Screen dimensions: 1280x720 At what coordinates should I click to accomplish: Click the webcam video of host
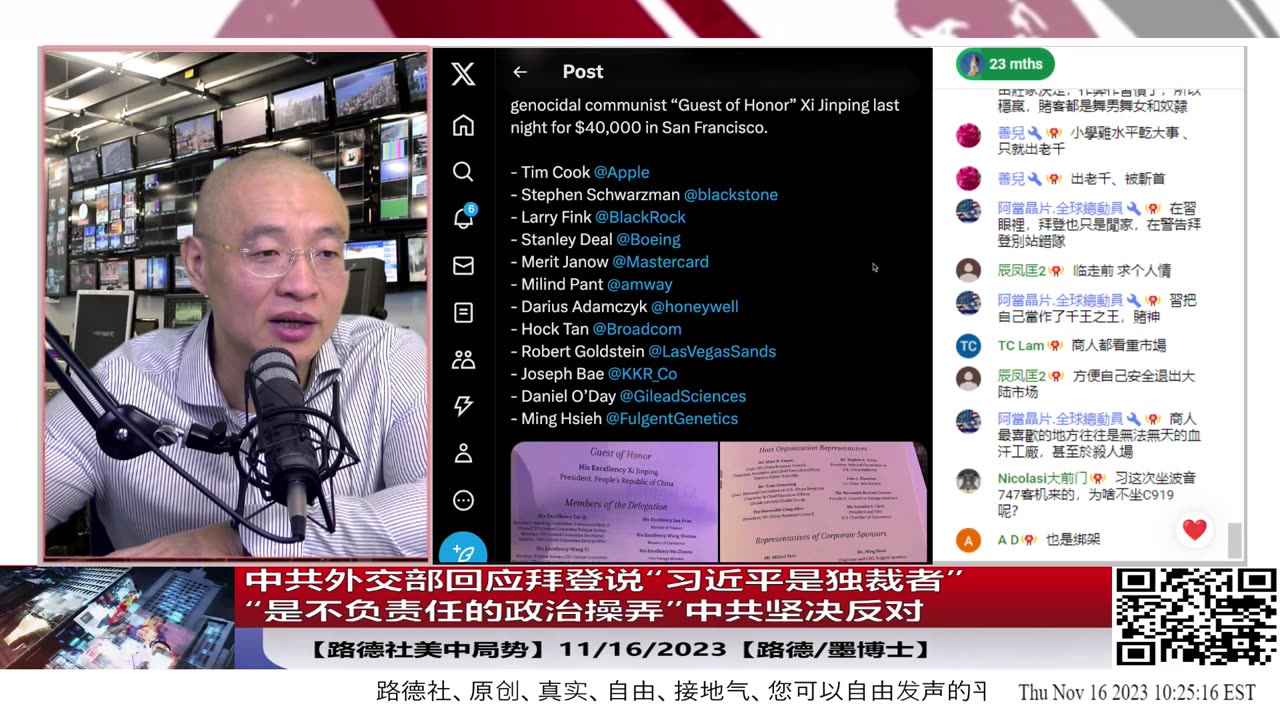[235, 305]
